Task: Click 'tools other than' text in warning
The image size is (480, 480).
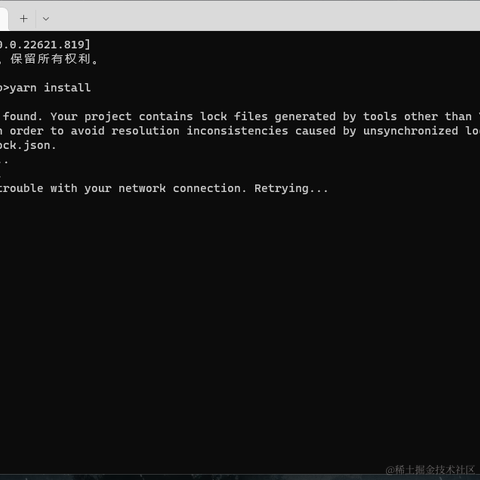Action: [417, 116]
